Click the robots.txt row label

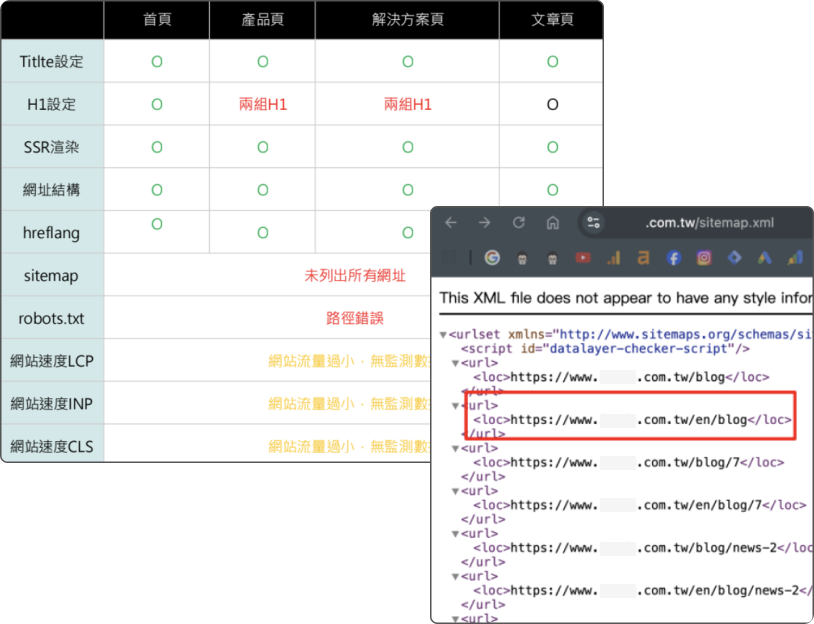[51, 318]
